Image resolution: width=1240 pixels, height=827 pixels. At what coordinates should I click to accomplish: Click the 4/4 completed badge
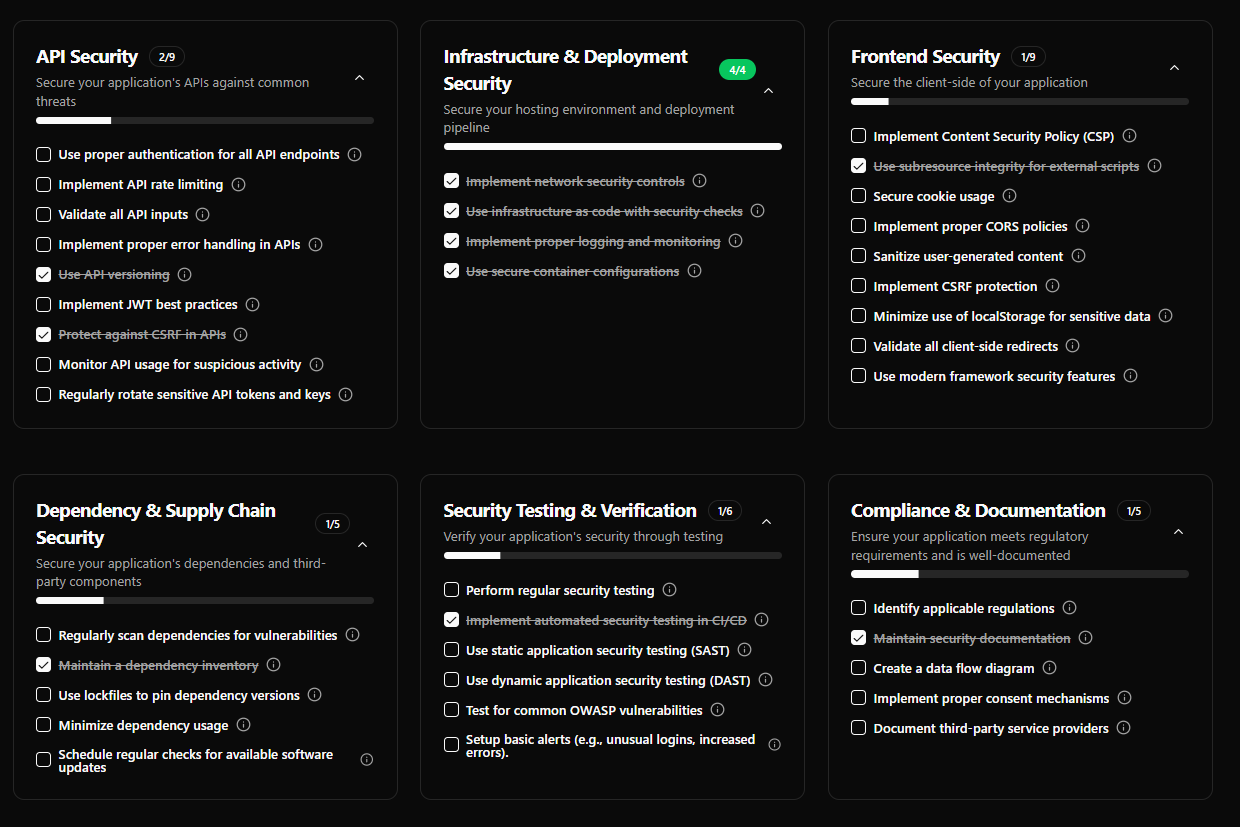pos(738,70)
